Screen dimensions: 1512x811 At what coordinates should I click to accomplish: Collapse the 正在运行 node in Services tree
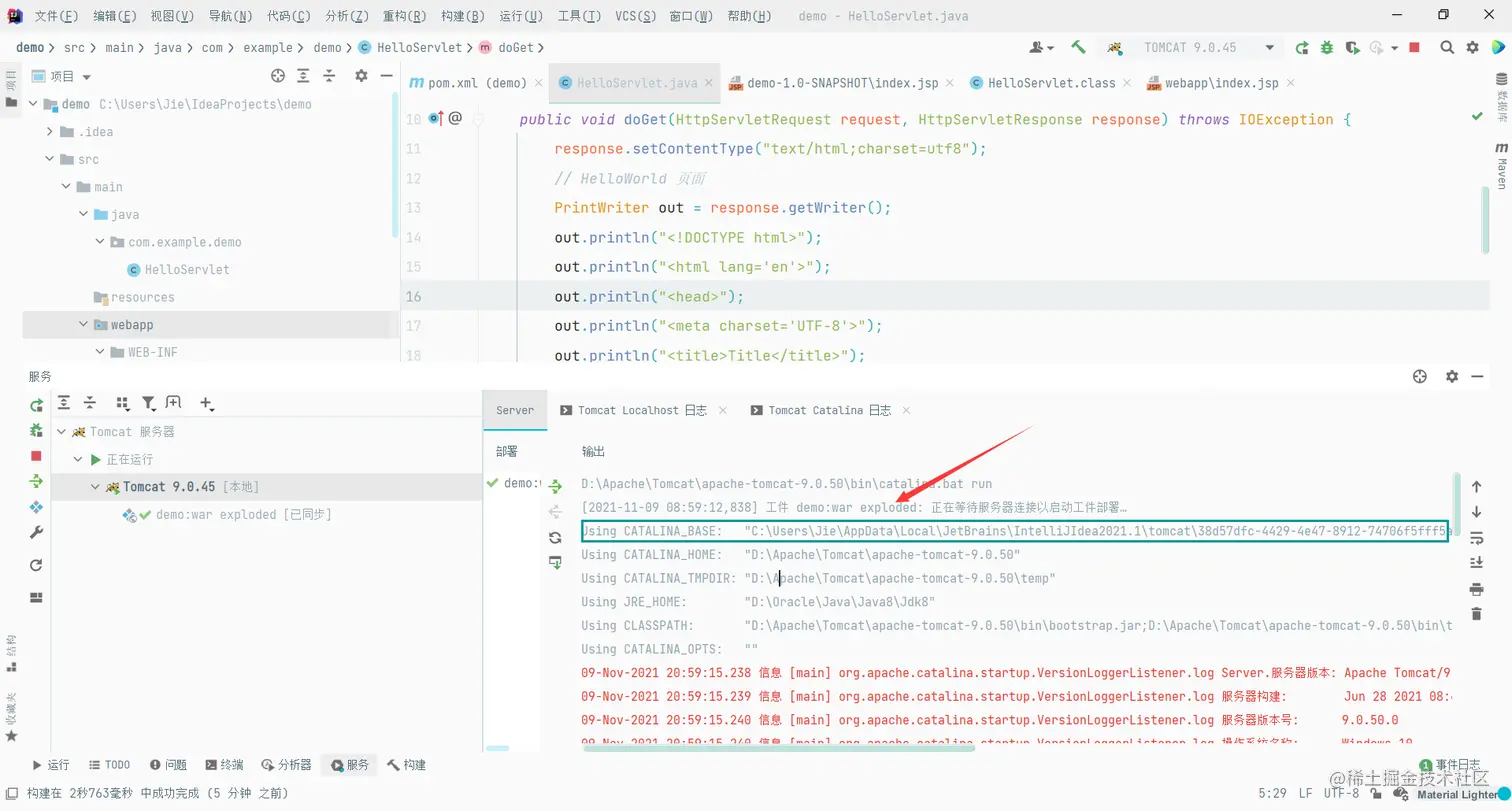tap(80, 460)
